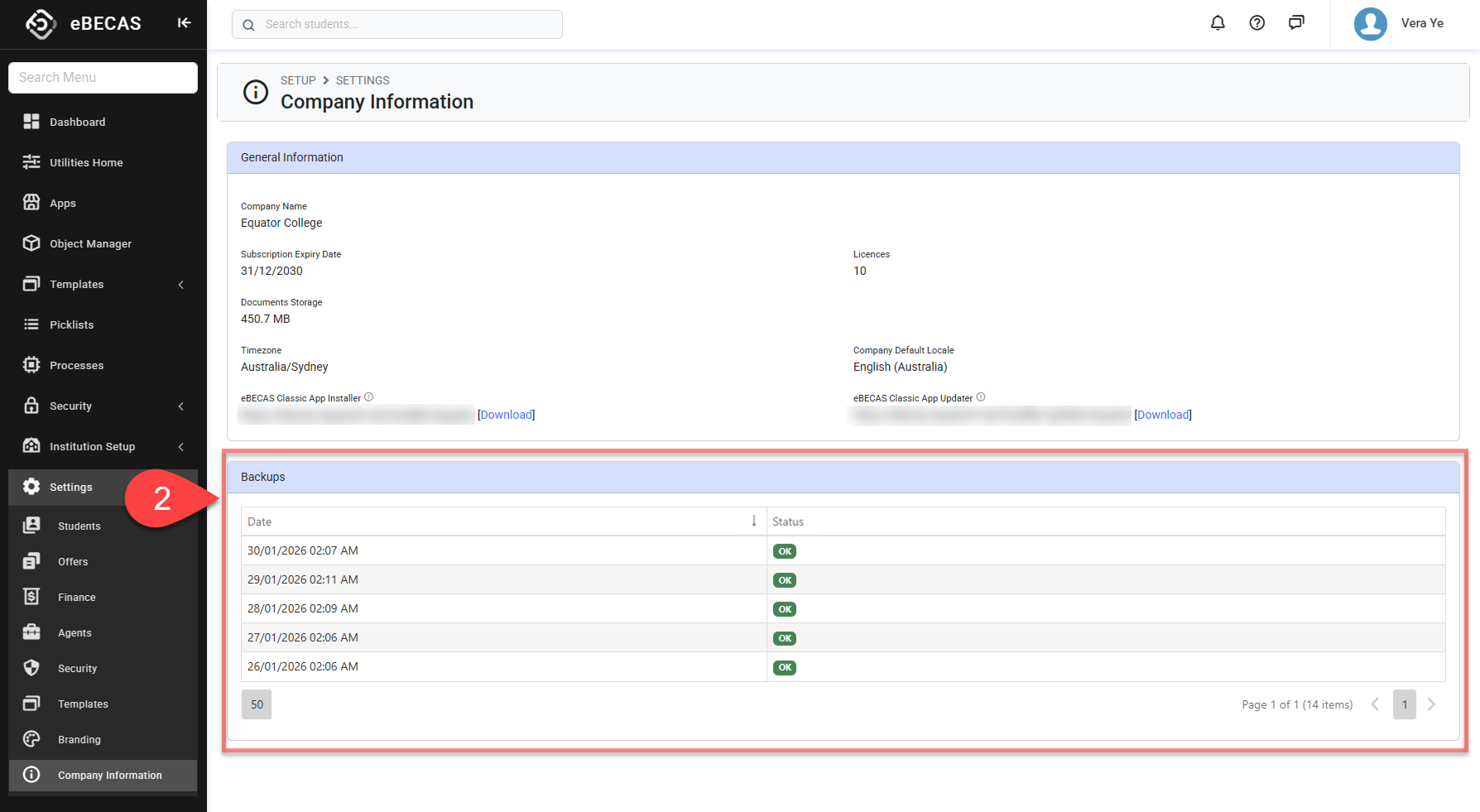
Task: Open the Branding settings item
Action: 79,740
